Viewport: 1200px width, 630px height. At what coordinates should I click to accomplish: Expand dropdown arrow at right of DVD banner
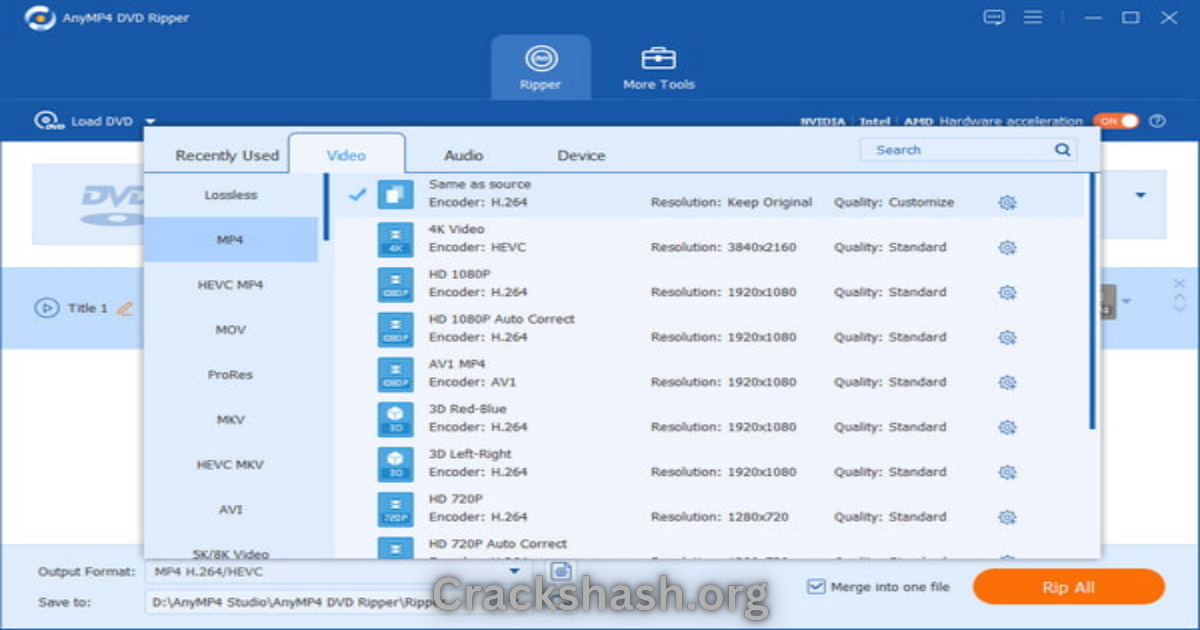coord(1140,195)
